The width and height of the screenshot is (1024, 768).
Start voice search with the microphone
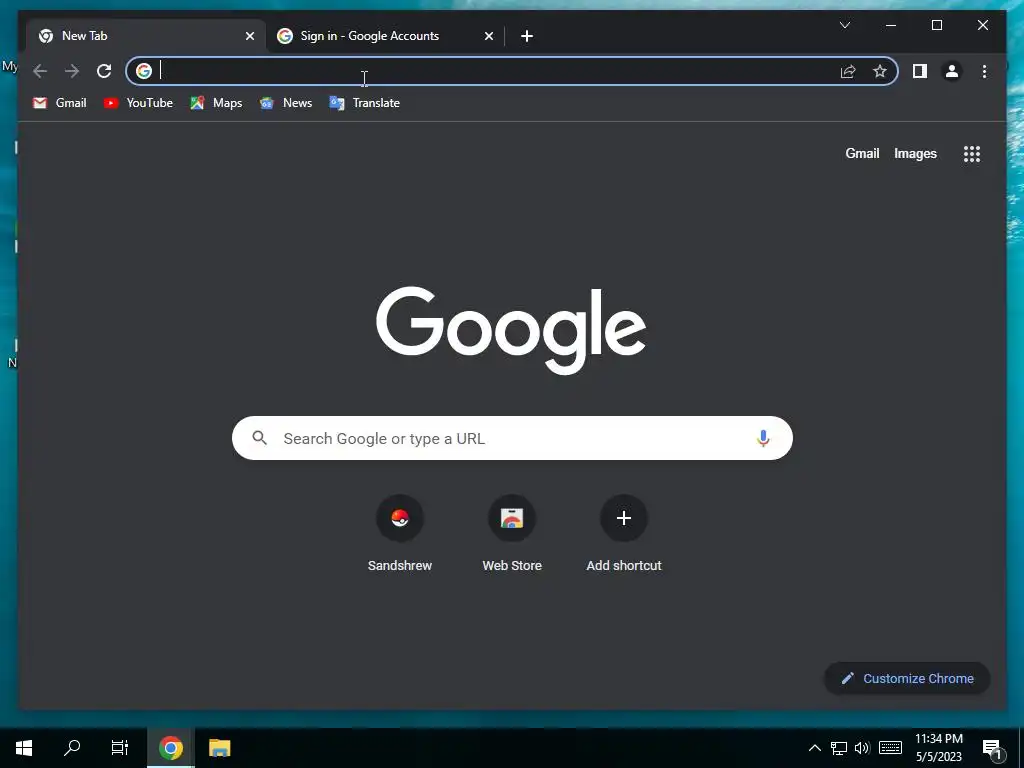point(763,438)
